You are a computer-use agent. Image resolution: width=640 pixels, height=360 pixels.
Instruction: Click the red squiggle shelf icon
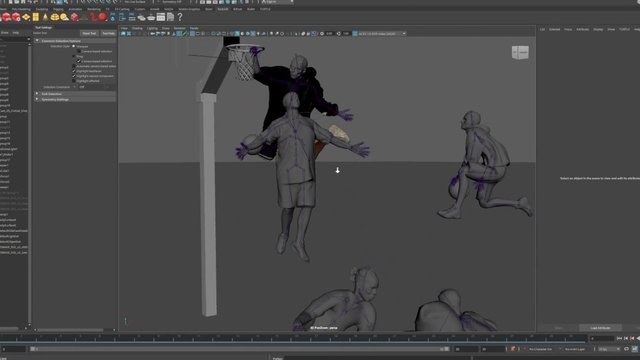point(93,17)
